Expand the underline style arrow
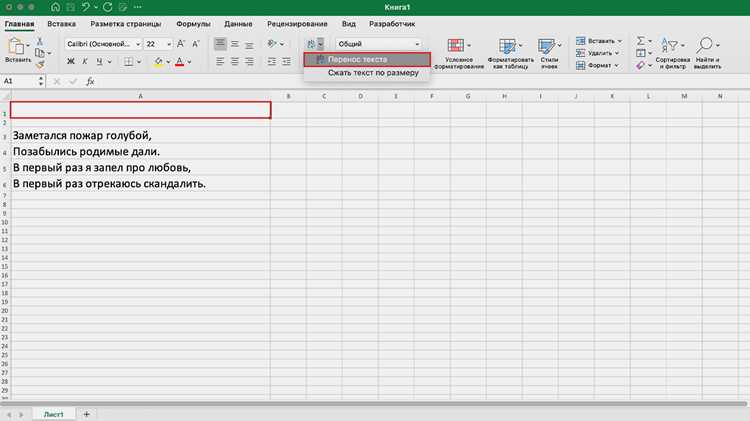 click(x=110, y=62)
